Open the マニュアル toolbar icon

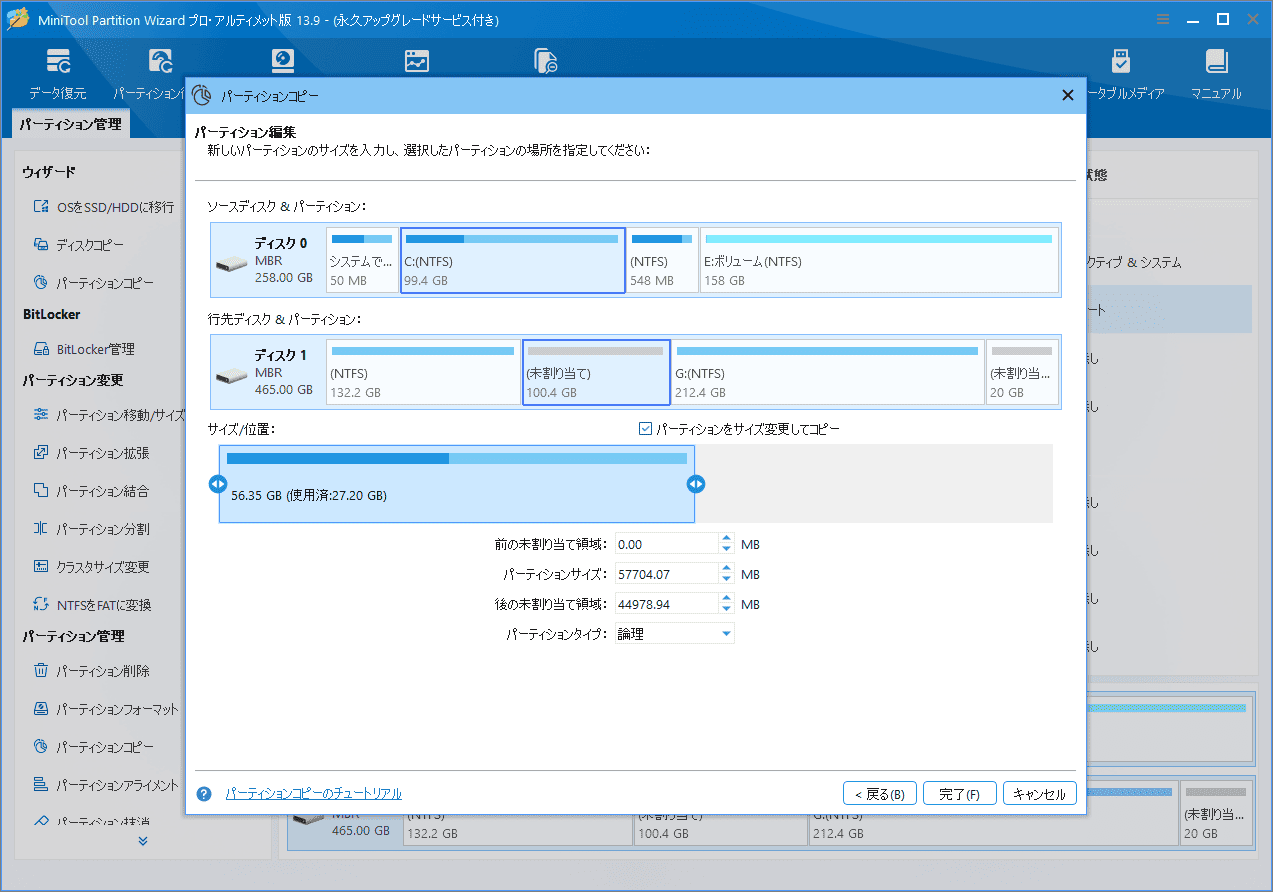click(x=1216, y=62)
